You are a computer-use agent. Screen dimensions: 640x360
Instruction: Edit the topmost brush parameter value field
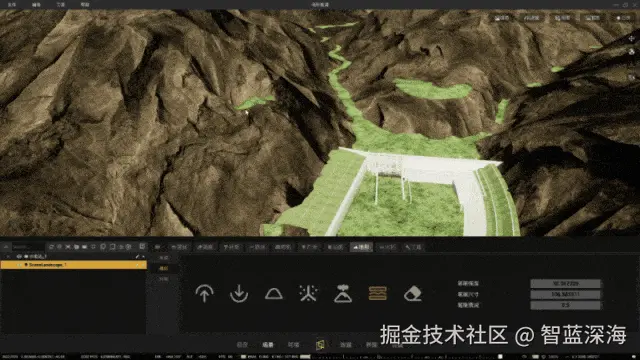coord(565,283)
